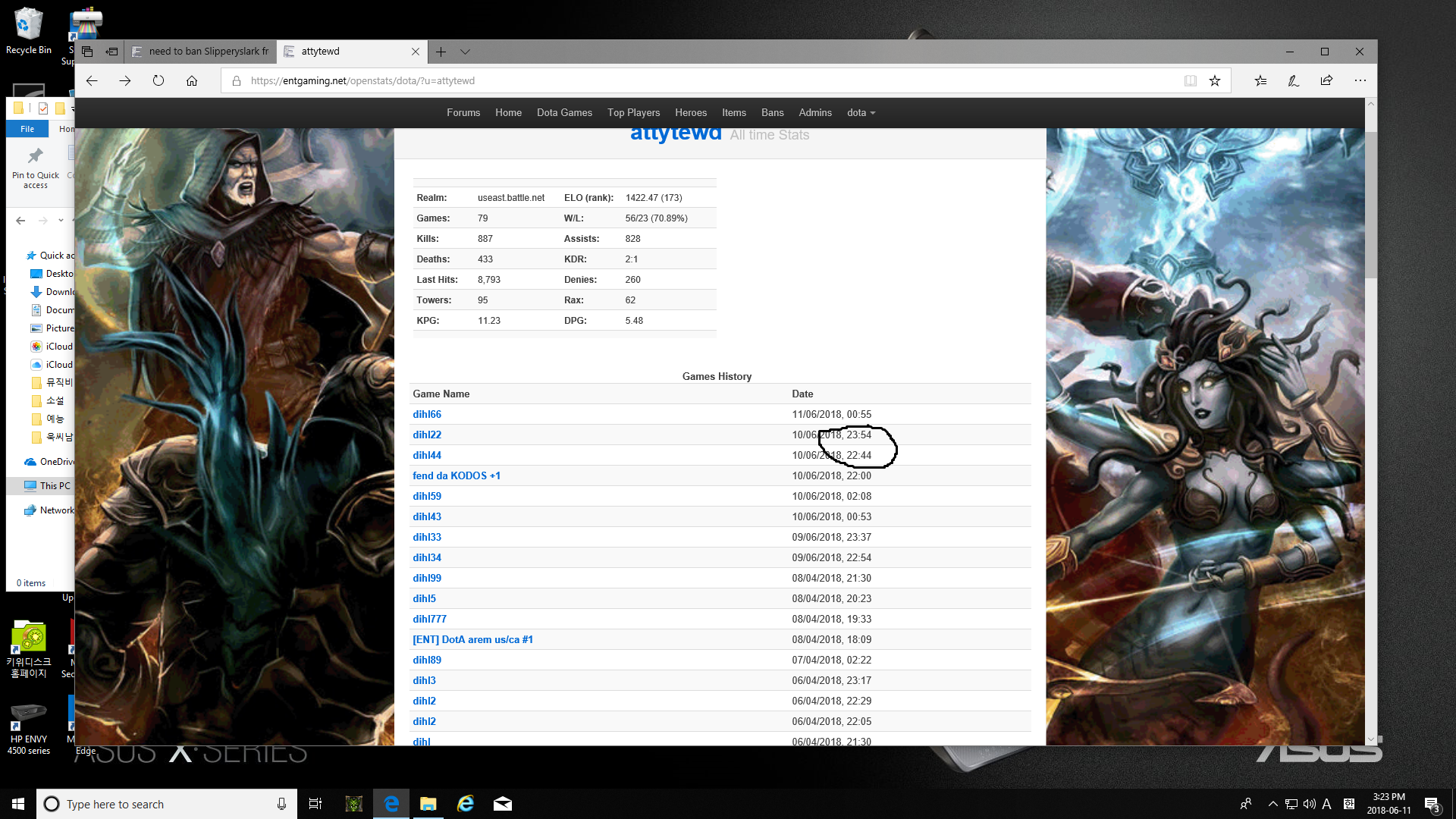Open File Explorer on the taskbar

(428, 804)
